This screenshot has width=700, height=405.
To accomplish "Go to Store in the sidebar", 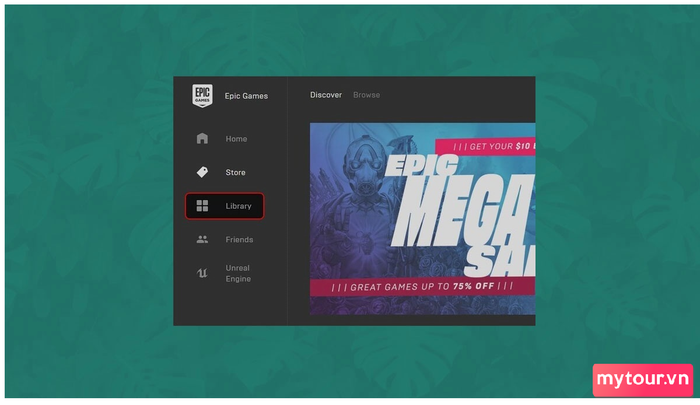I will coord(235,172).
